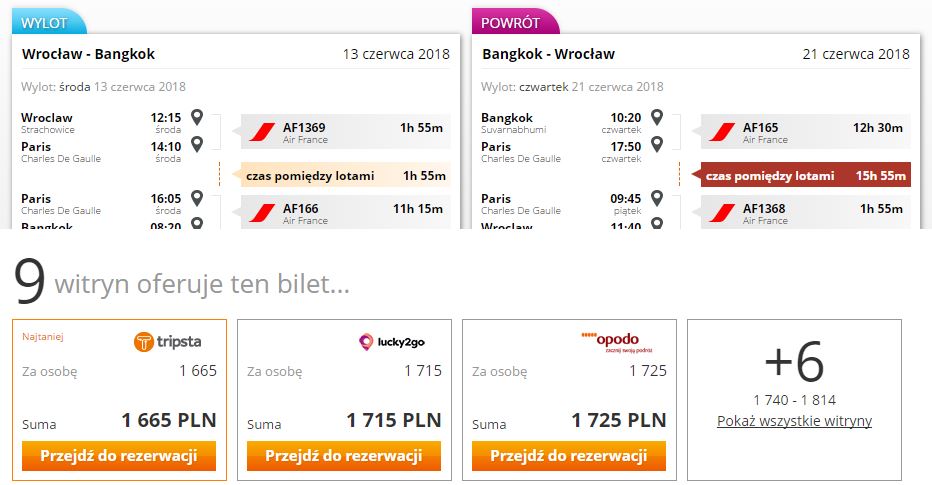The width and height of the screenshot is (932, 485).
Task: Click the tripsta logo
Action: (168, 342)
